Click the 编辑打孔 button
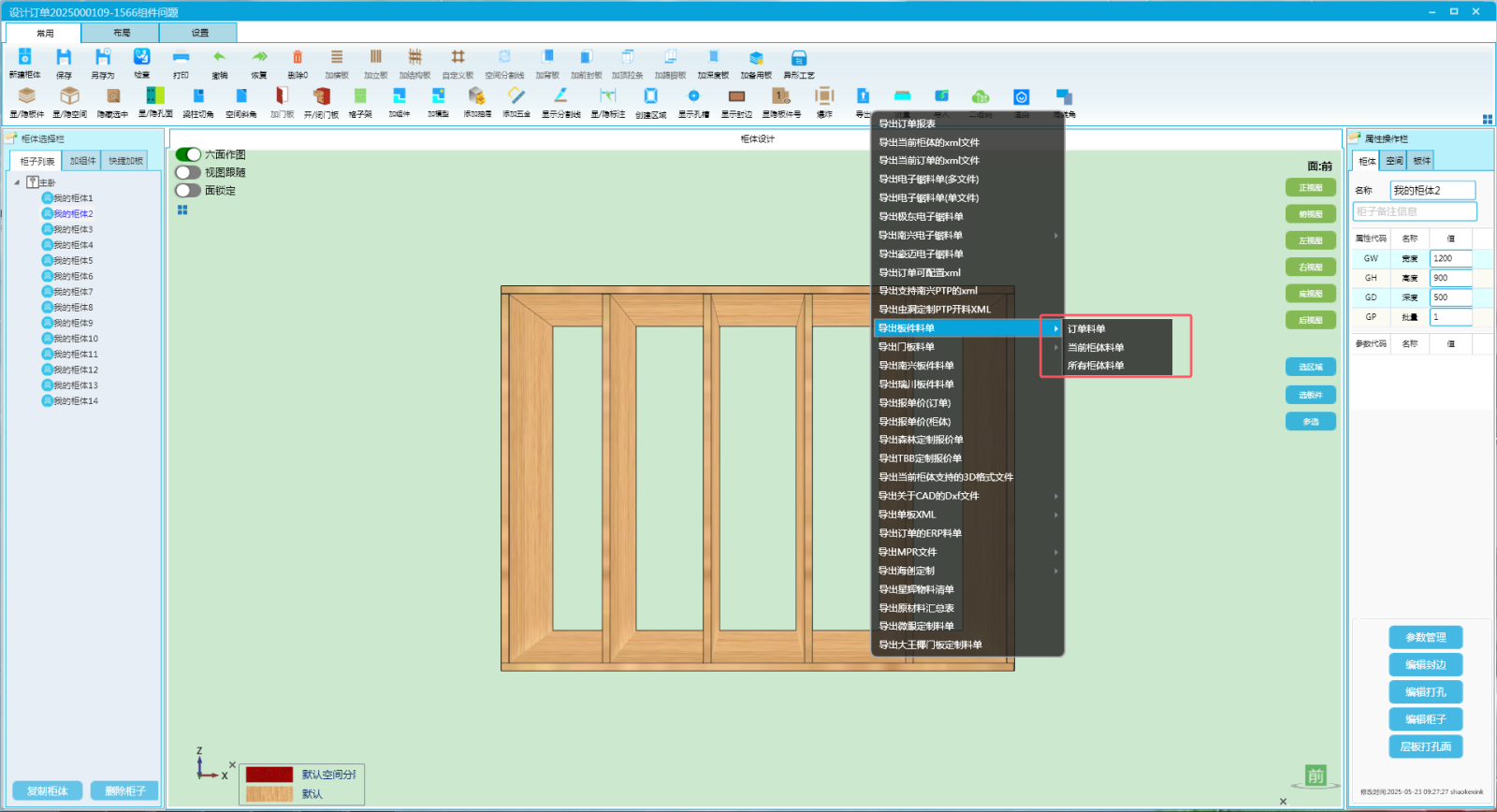Screen dimensions: 1497x812 point(1426,691)
